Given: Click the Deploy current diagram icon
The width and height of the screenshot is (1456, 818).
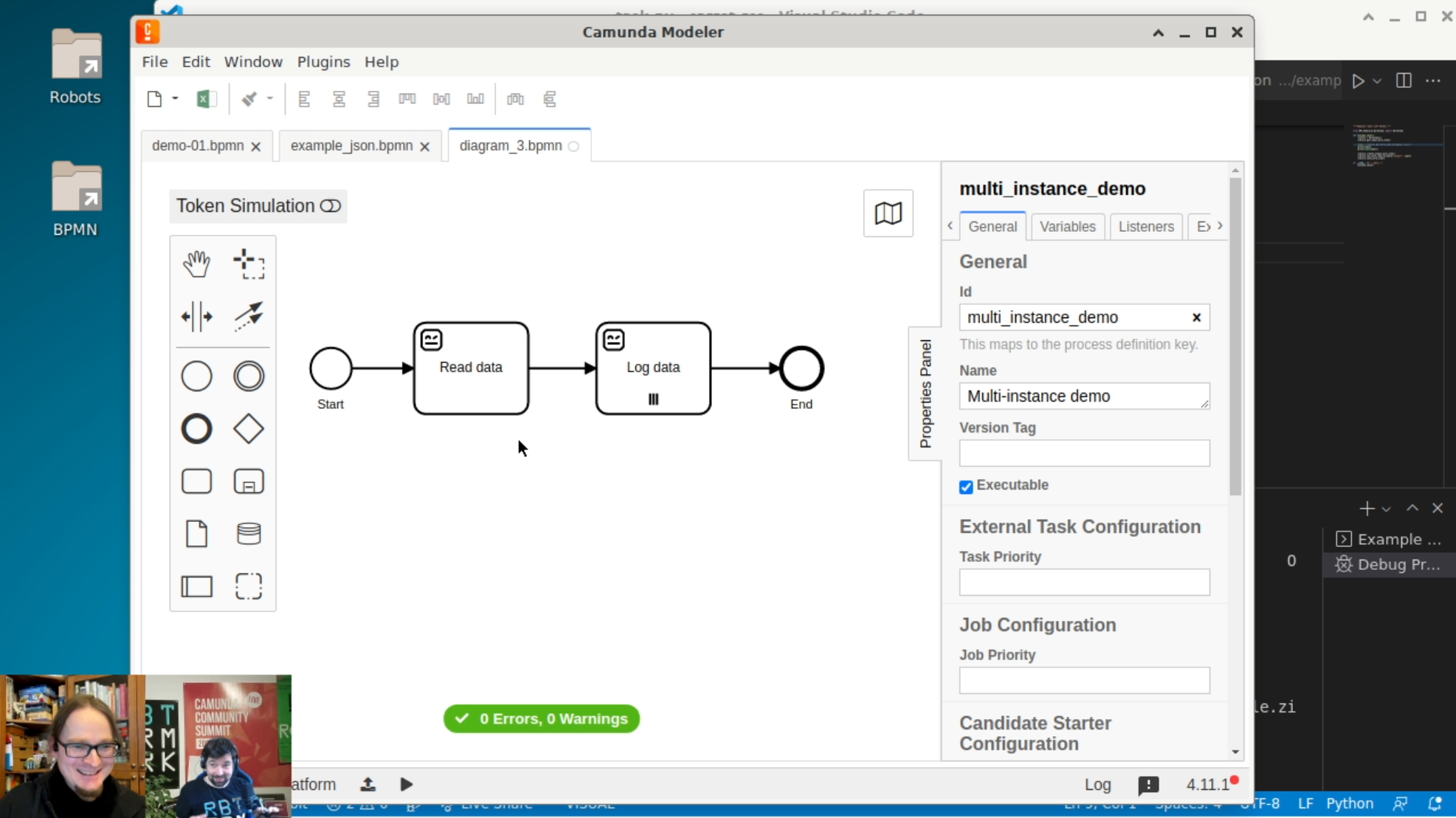Looking at the screenshot, I should [x=368, y=784].
